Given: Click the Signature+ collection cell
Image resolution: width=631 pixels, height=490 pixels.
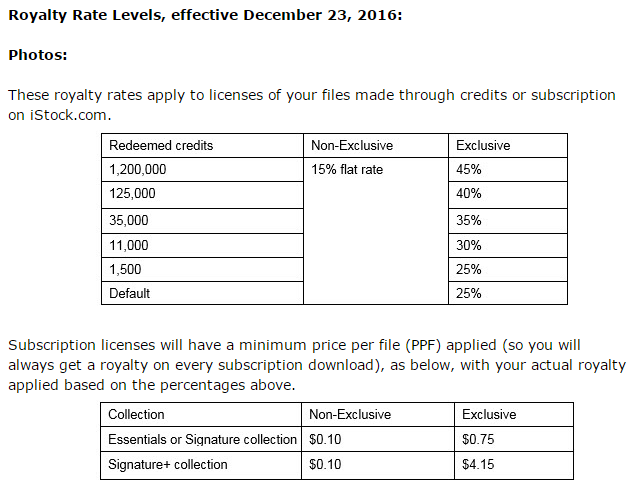Looking at the screenshot, I should point(201,465).
